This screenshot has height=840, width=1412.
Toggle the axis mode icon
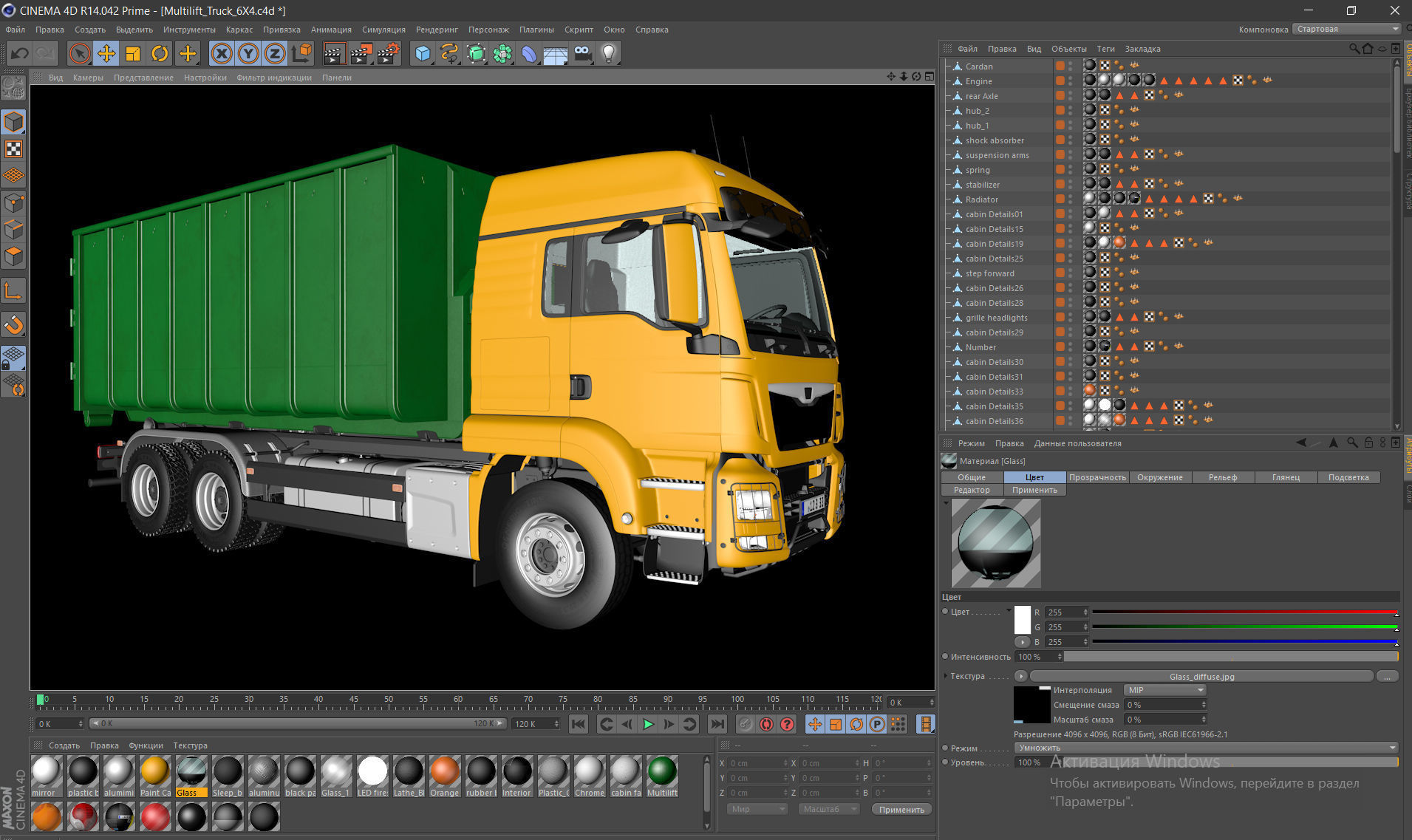click(x=13, y=291)
